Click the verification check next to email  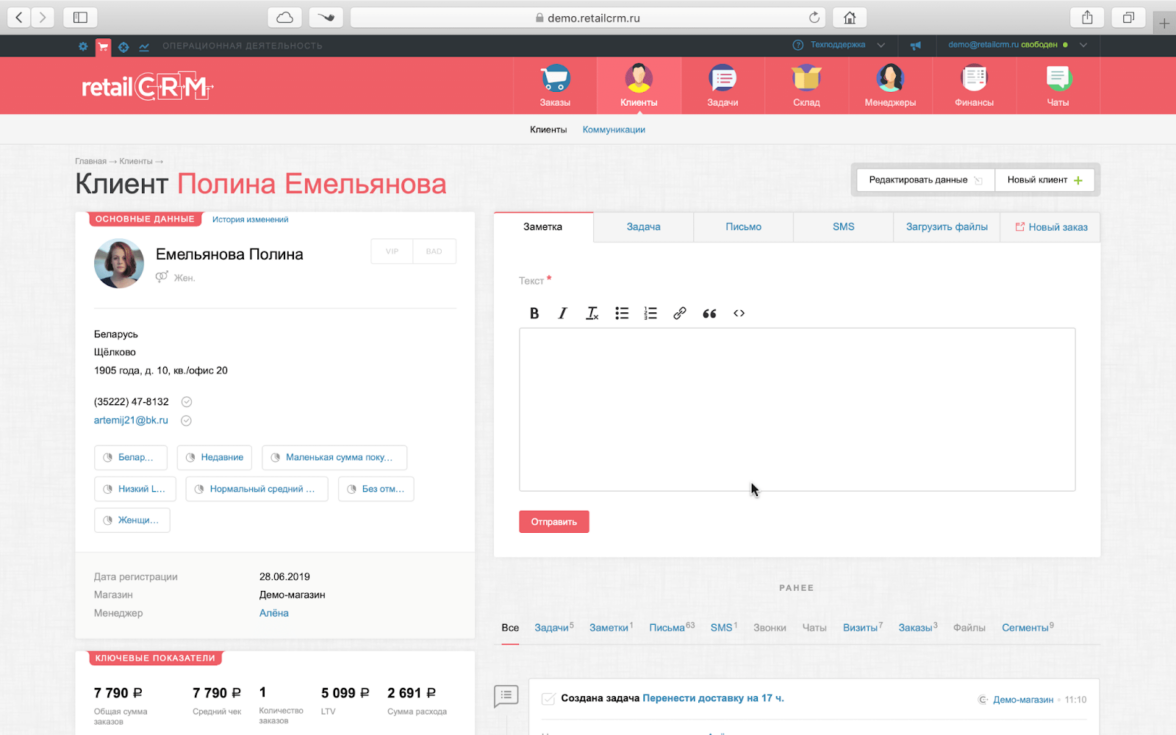pos(186,421)
